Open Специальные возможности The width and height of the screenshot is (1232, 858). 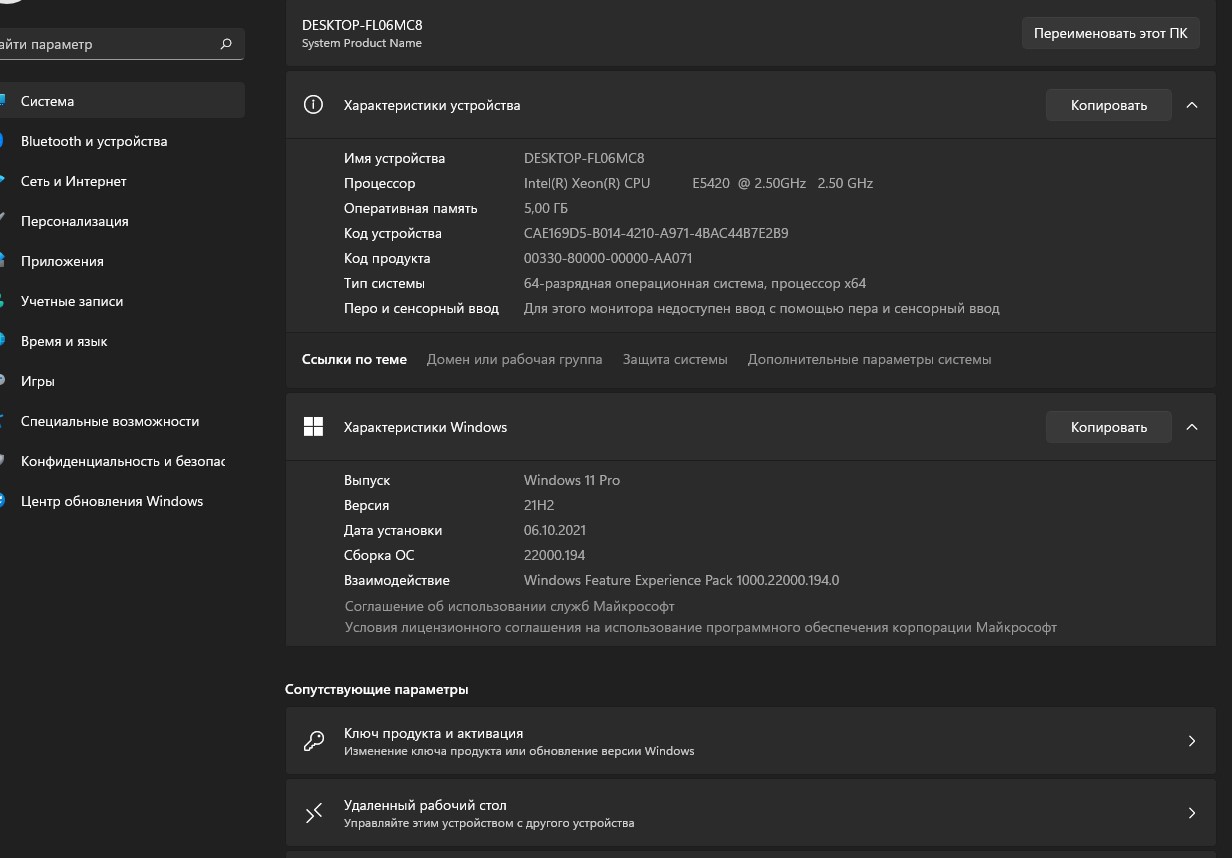(121, 421)
